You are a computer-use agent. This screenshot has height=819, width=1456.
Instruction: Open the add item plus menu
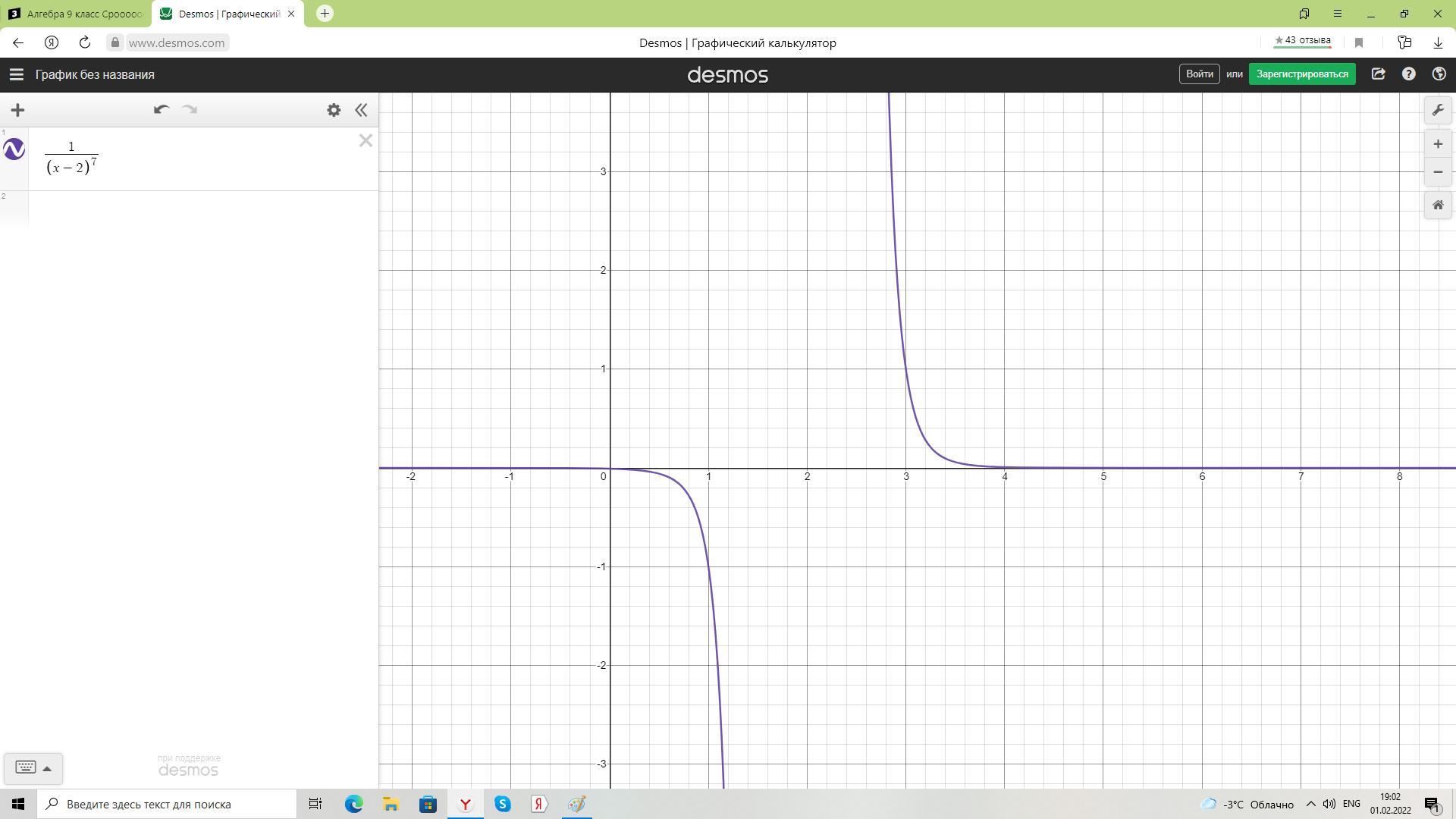[x=17, y=110]
